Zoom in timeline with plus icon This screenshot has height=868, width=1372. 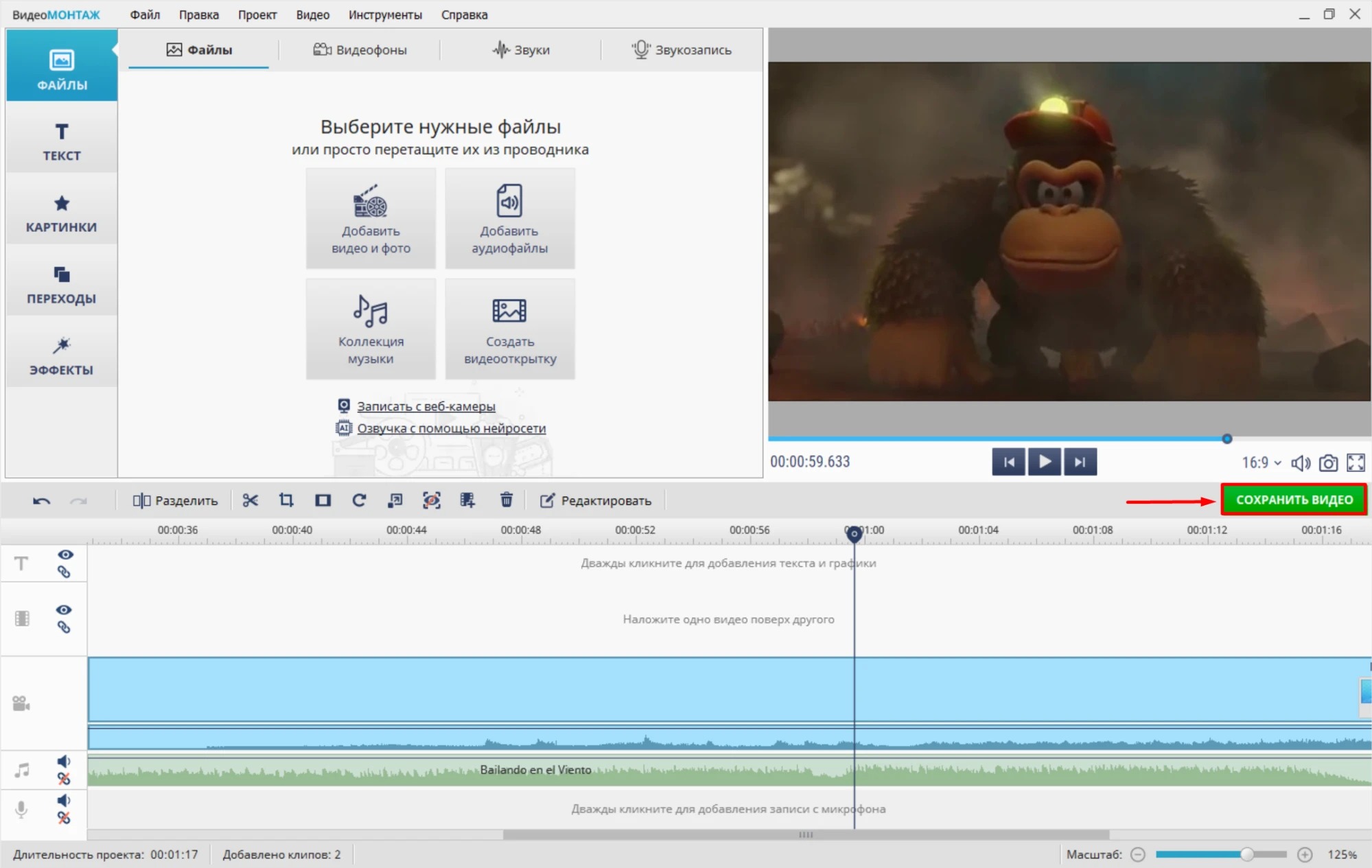pos(1305,854)
